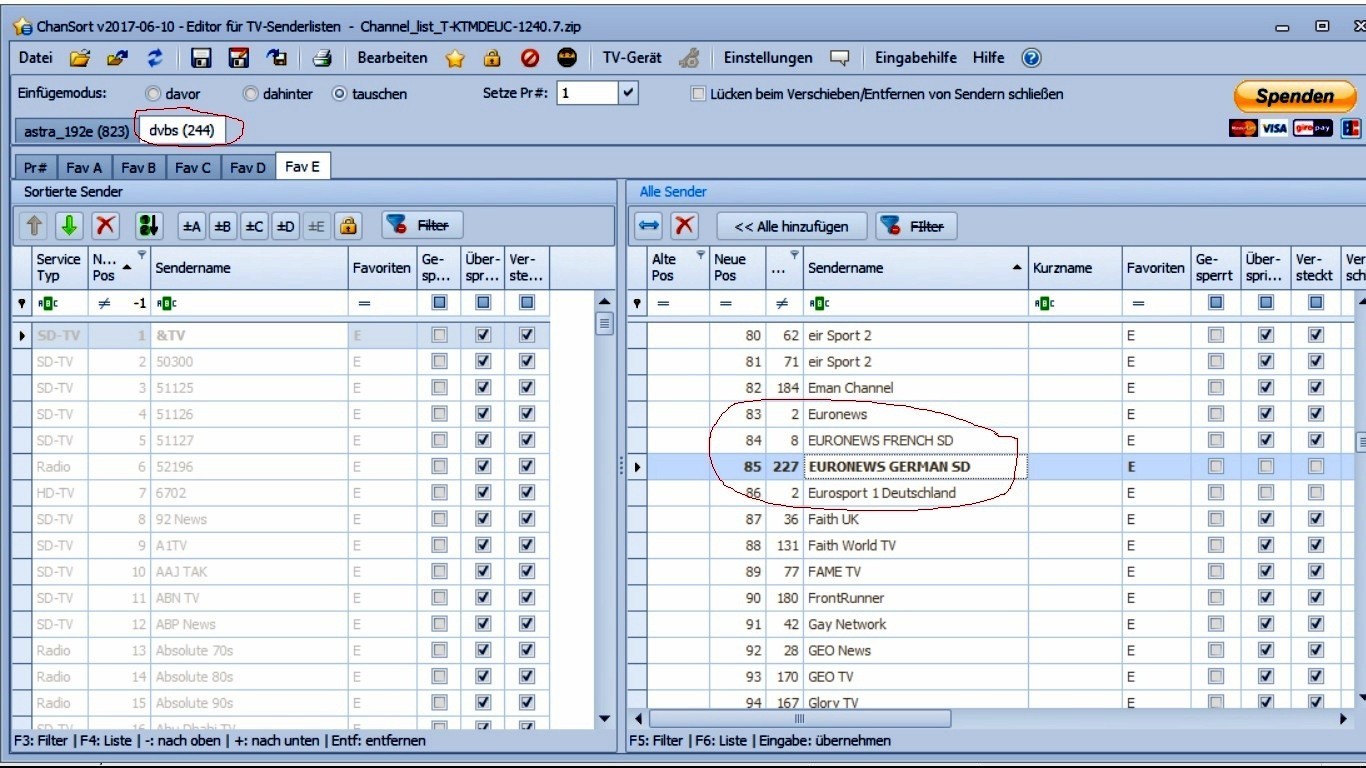This screenshot has width=1366, height=768.
Task: Toggle Überspringen checkbox for FAME TV row
Action: click(x=1266, y=571)
